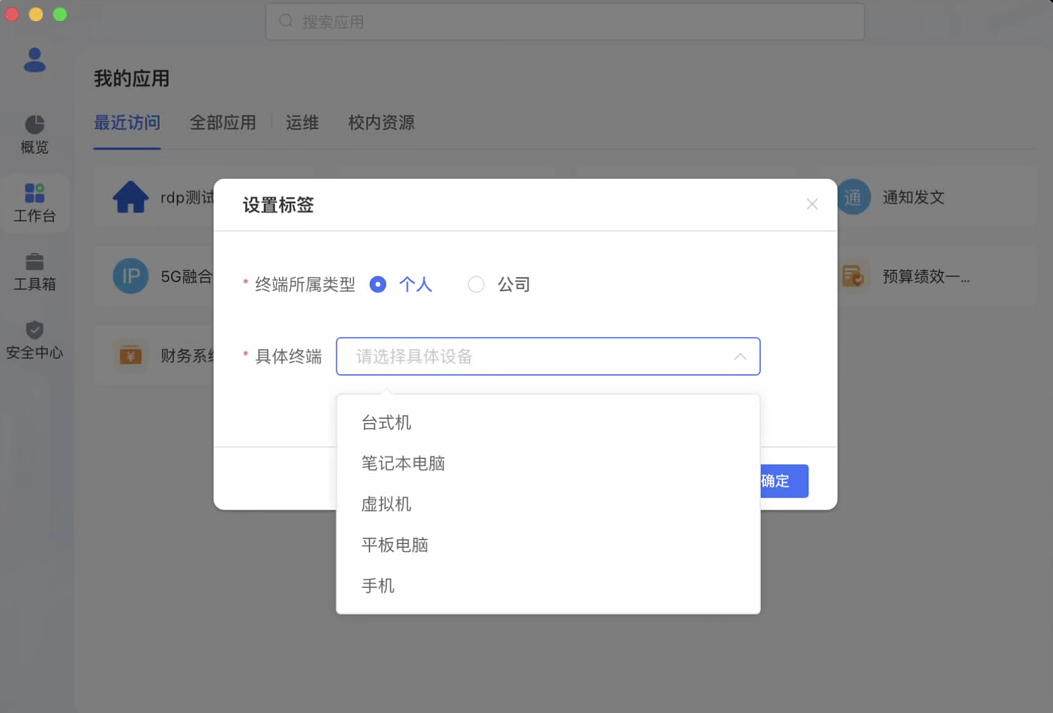Open the 工具箱 toolbox icon
The width and height of the screenshot is (1053, 713).
[x=34, y=261]
